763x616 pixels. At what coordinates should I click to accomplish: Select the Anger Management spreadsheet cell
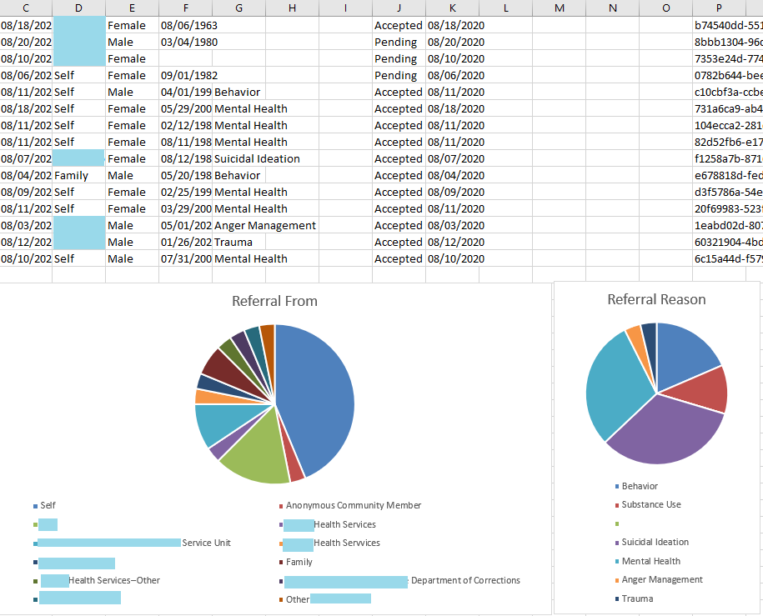point(264,226)
